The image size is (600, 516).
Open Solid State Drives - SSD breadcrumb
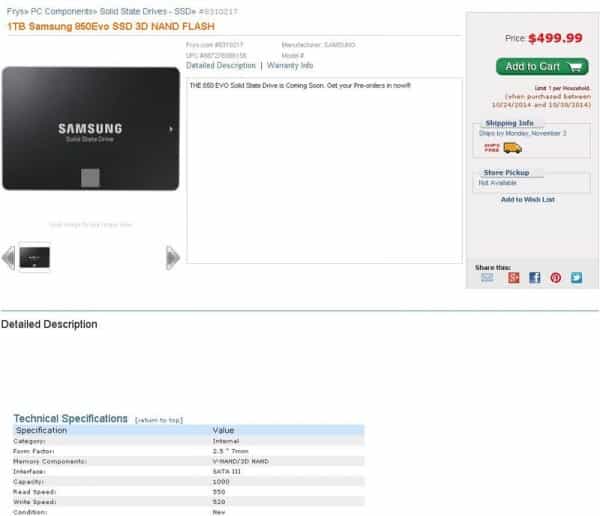click(145, 11)
